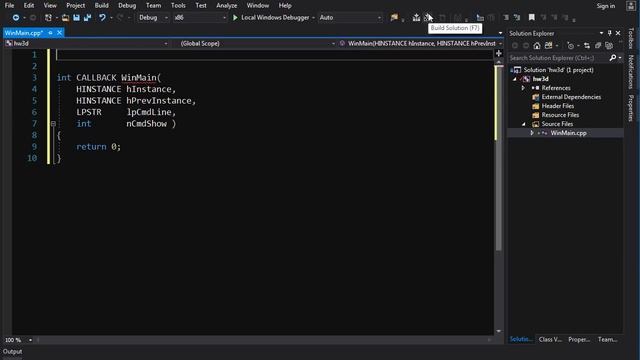Select Header Files folder in tree
Viewport: 640px width, 360px height.
pyautogui.click(x=558, y=106)
